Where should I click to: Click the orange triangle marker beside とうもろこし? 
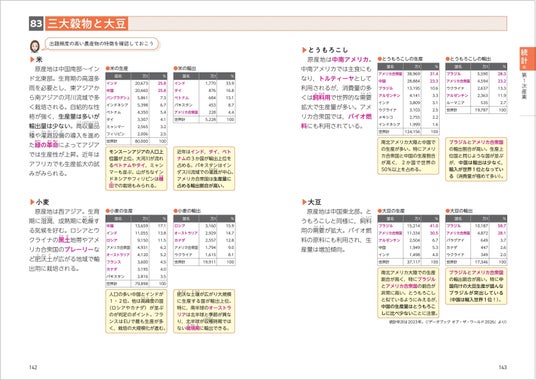304,50
